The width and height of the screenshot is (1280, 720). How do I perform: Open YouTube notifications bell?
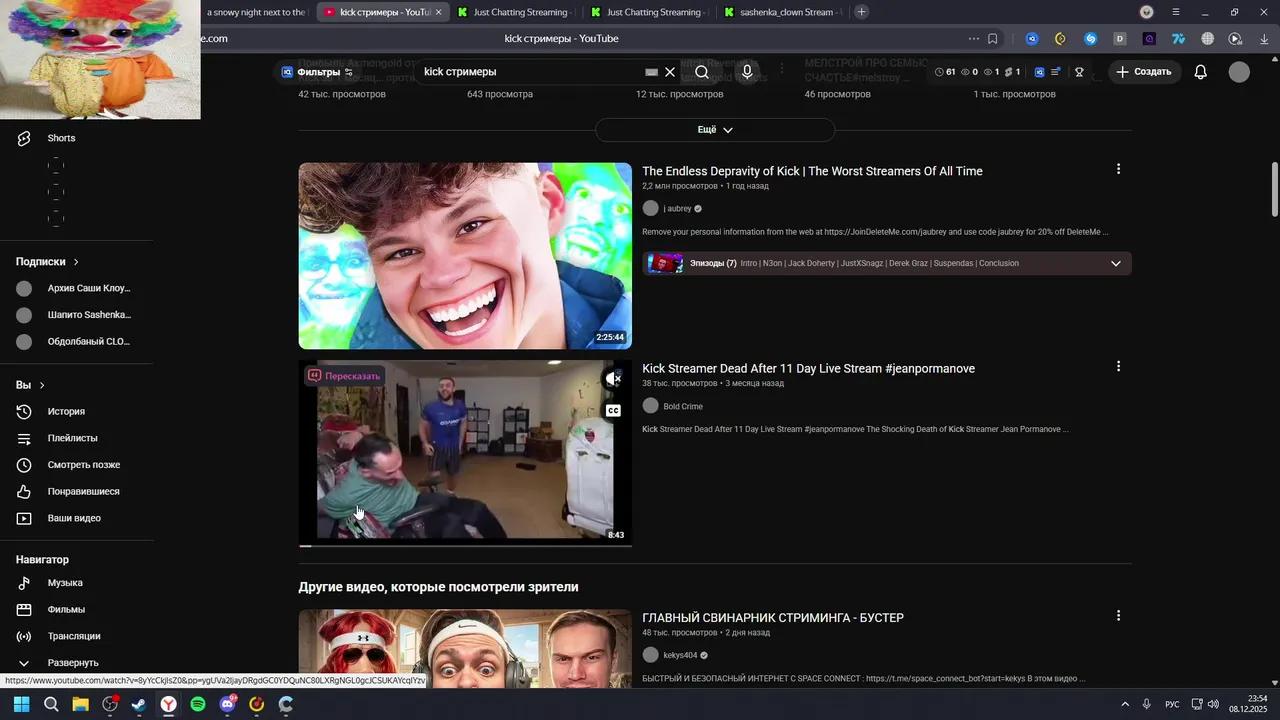(x=1200, y=71)
